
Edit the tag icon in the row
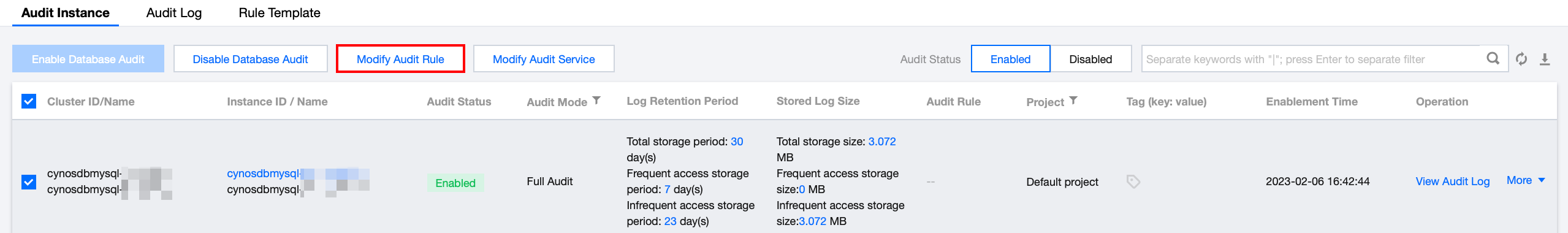(x=1133, y=181)
